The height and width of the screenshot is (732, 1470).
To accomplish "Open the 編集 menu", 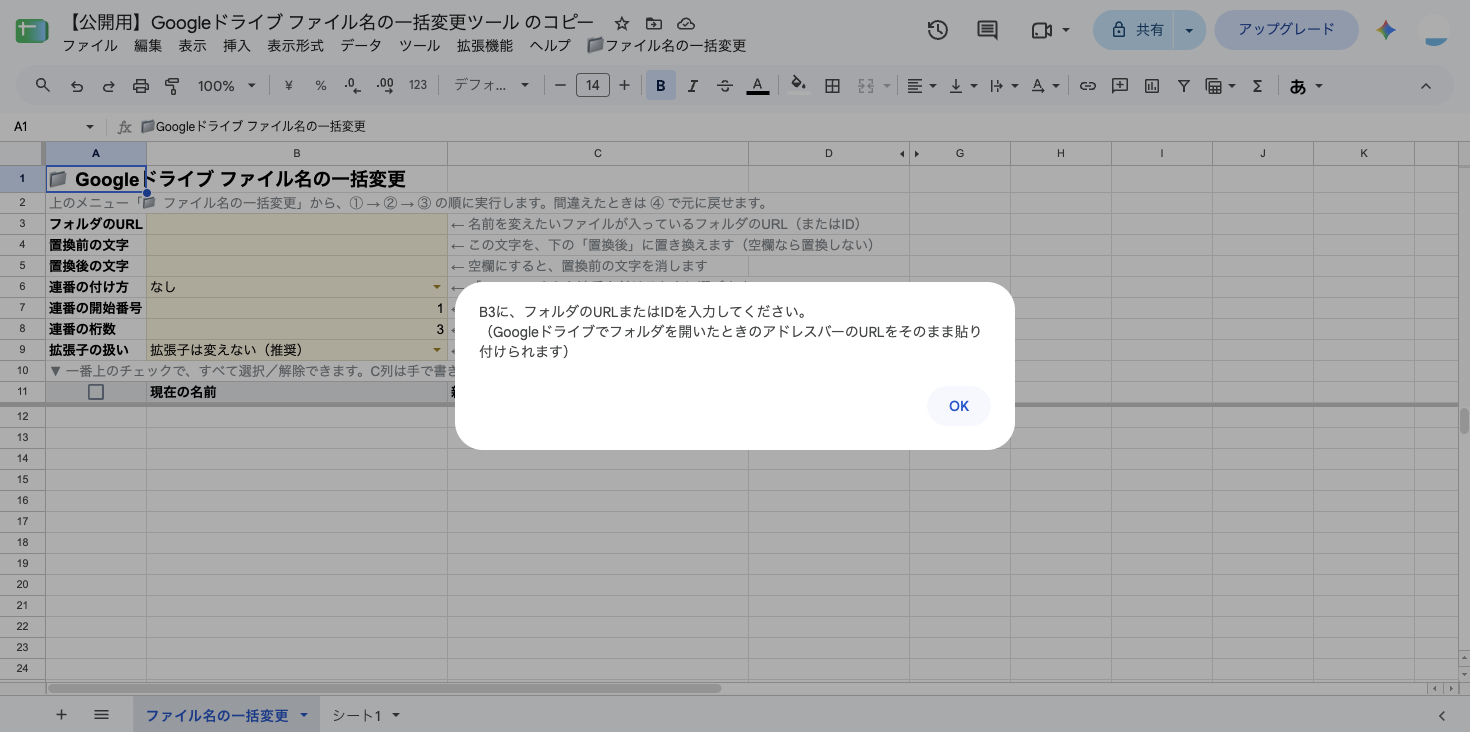I will 148,46.
